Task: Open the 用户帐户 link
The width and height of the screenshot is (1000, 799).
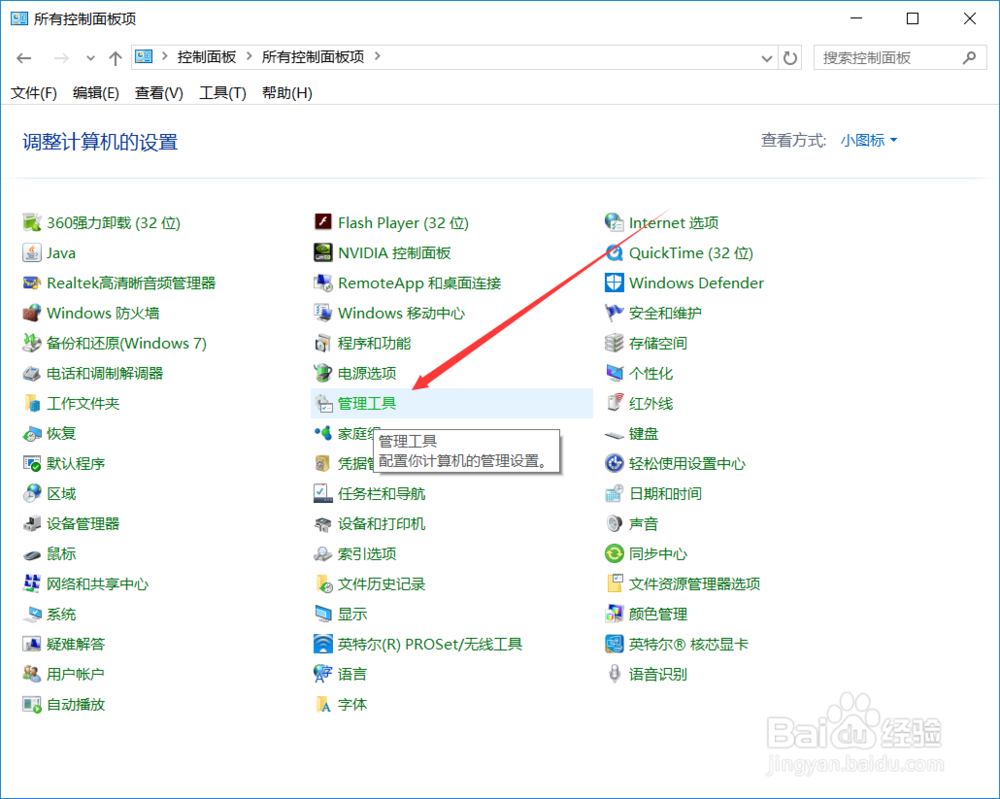Action: (x=75, y=674)
